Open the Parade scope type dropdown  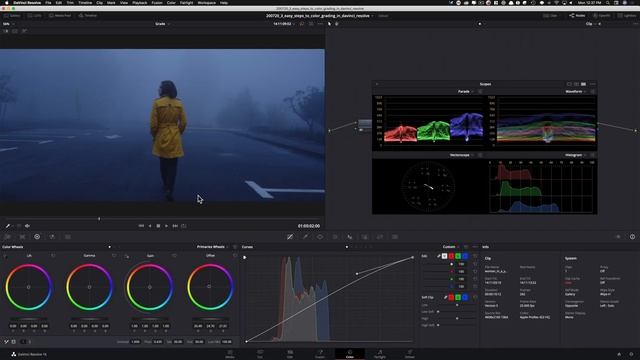466,92
